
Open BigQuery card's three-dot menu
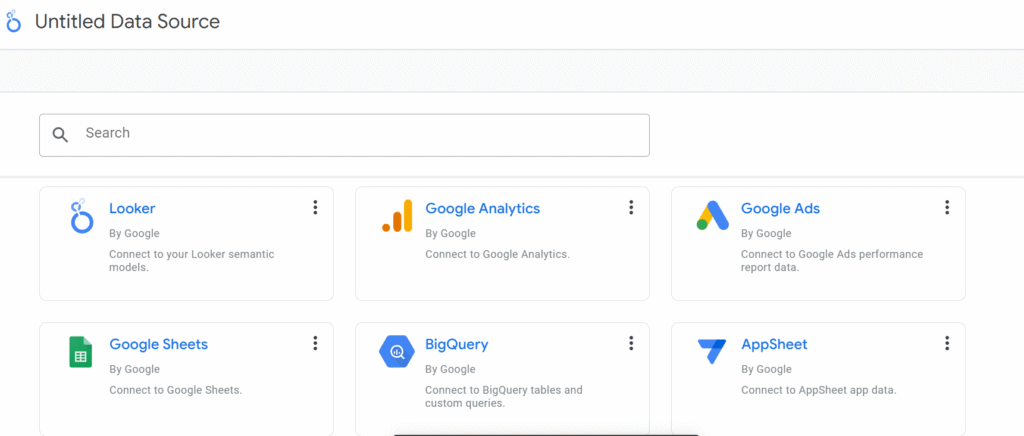[631, 343]
